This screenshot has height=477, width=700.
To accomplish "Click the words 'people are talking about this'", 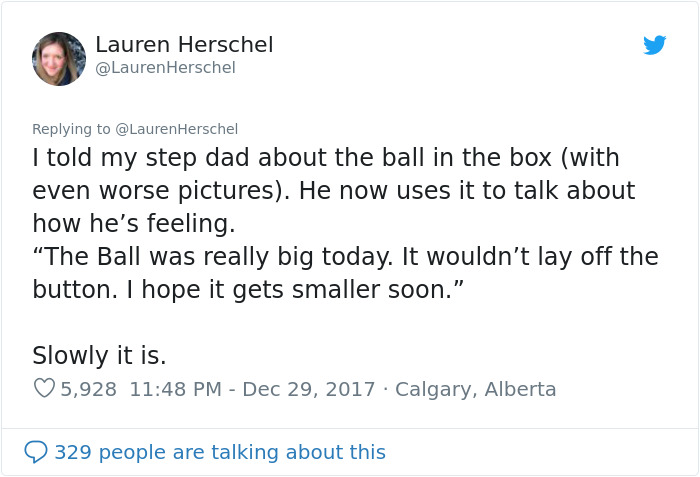I will (242, 452).
